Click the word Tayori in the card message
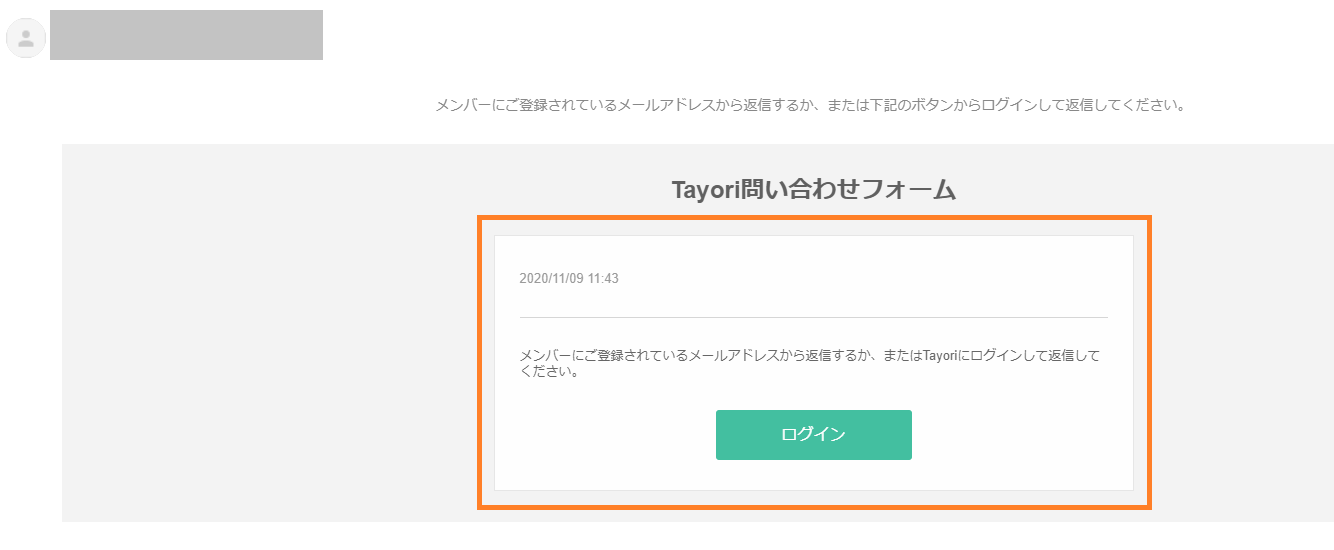 (x=940, y=356)
